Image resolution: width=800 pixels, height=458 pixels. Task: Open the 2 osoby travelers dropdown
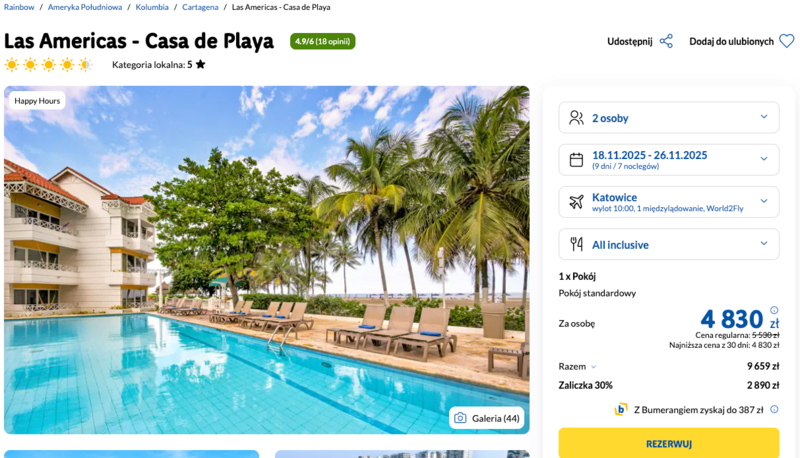click(669, 118)
